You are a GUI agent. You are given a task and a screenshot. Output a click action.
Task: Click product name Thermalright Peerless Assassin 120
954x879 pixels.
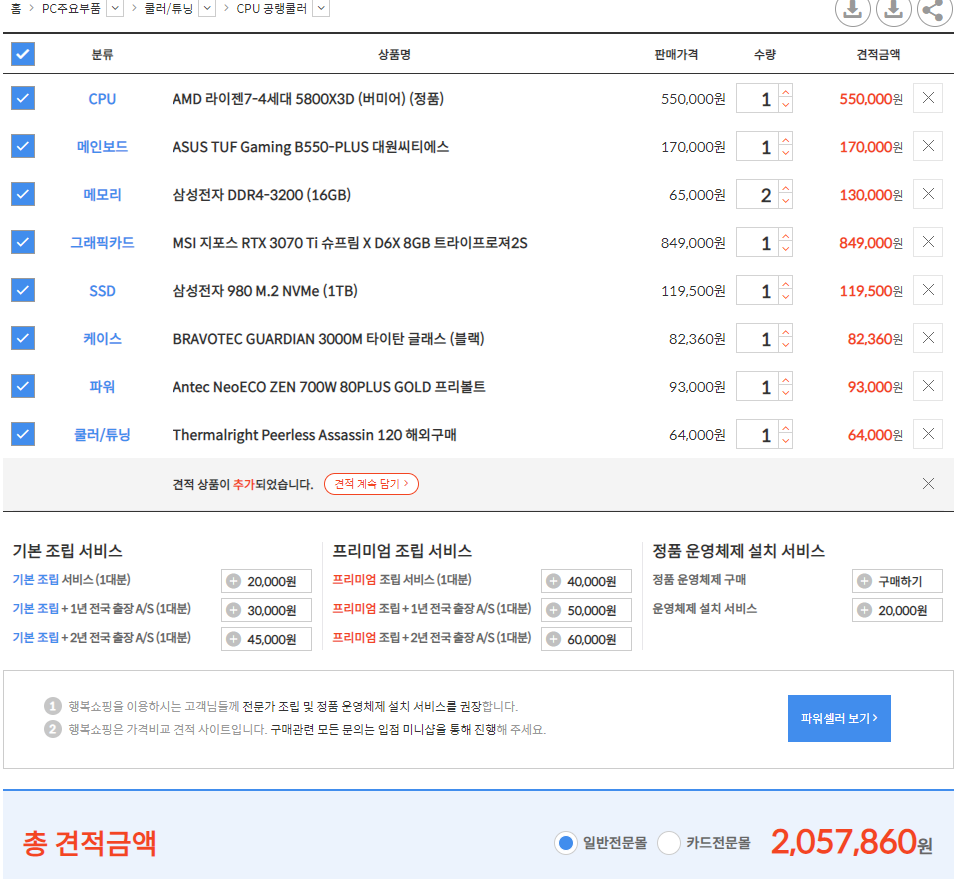(315, 435)
